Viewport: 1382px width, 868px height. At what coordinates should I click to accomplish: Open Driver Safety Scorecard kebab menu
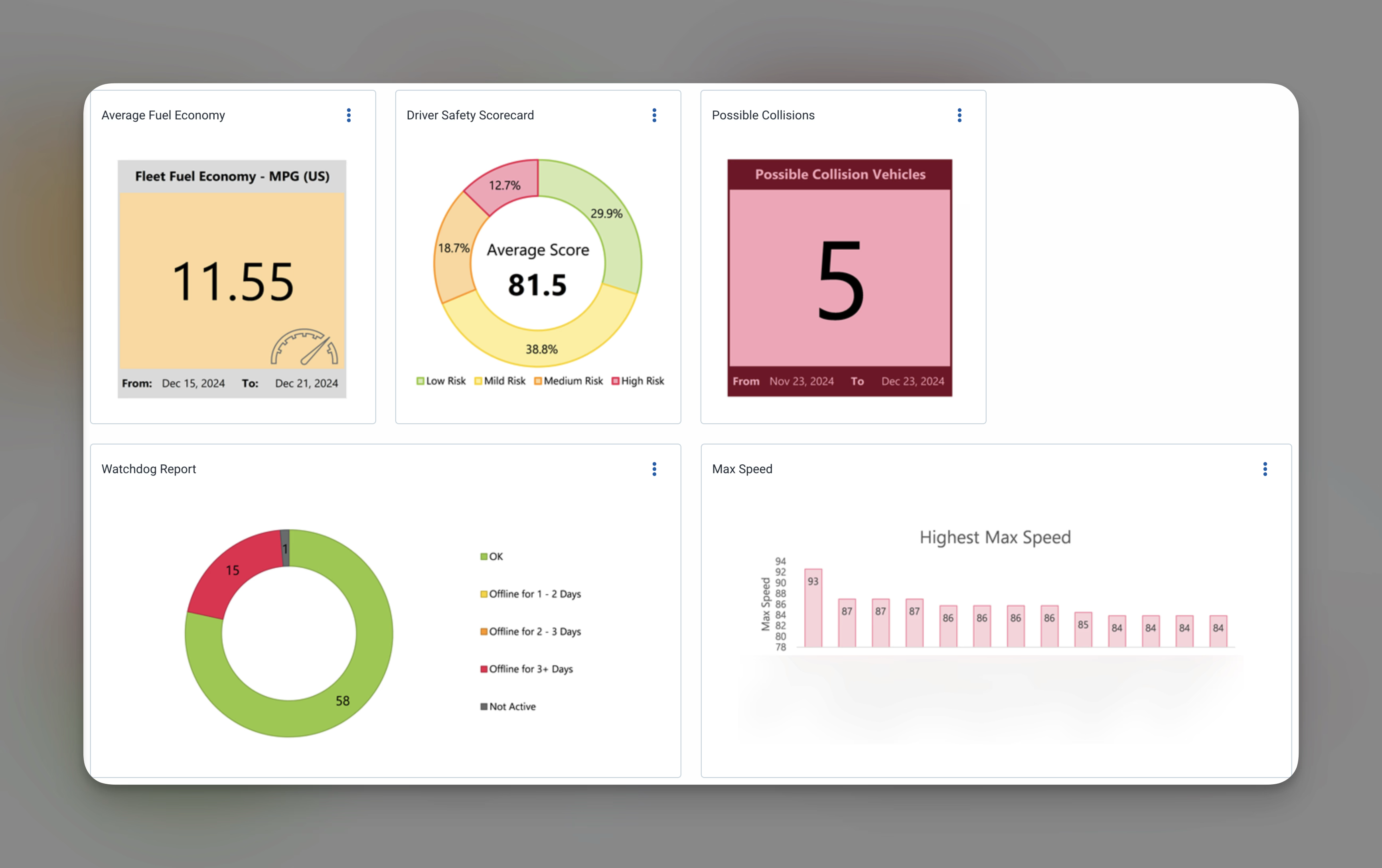coord(653,115)
